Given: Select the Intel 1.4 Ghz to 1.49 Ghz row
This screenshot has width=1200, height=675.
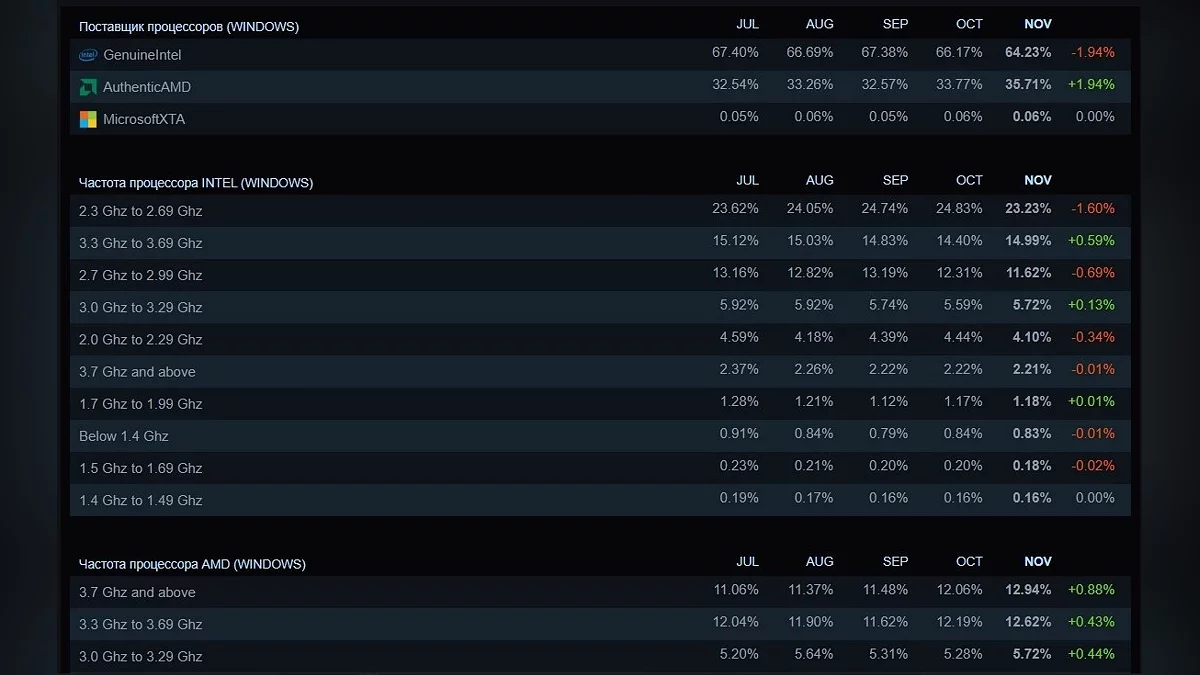Looking at the screenshot, I should pos(141,500).
